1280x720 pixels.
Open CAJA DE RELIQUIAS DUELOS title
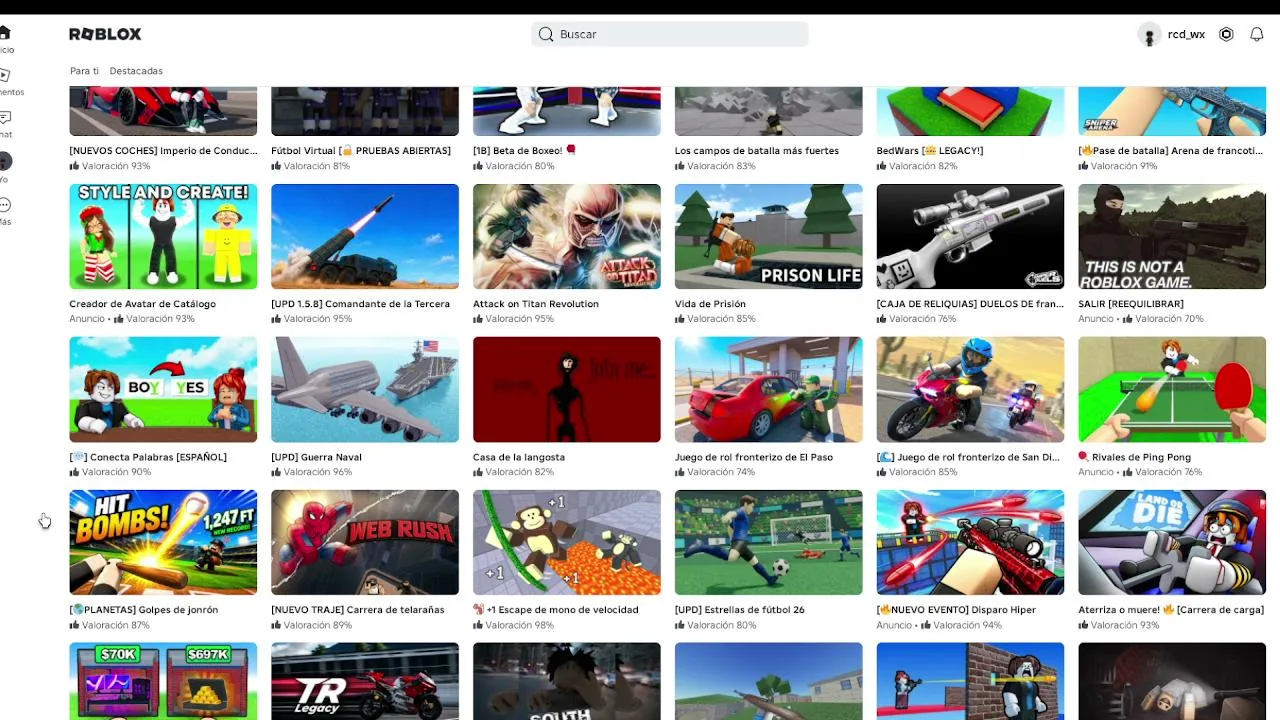(970, 304)
